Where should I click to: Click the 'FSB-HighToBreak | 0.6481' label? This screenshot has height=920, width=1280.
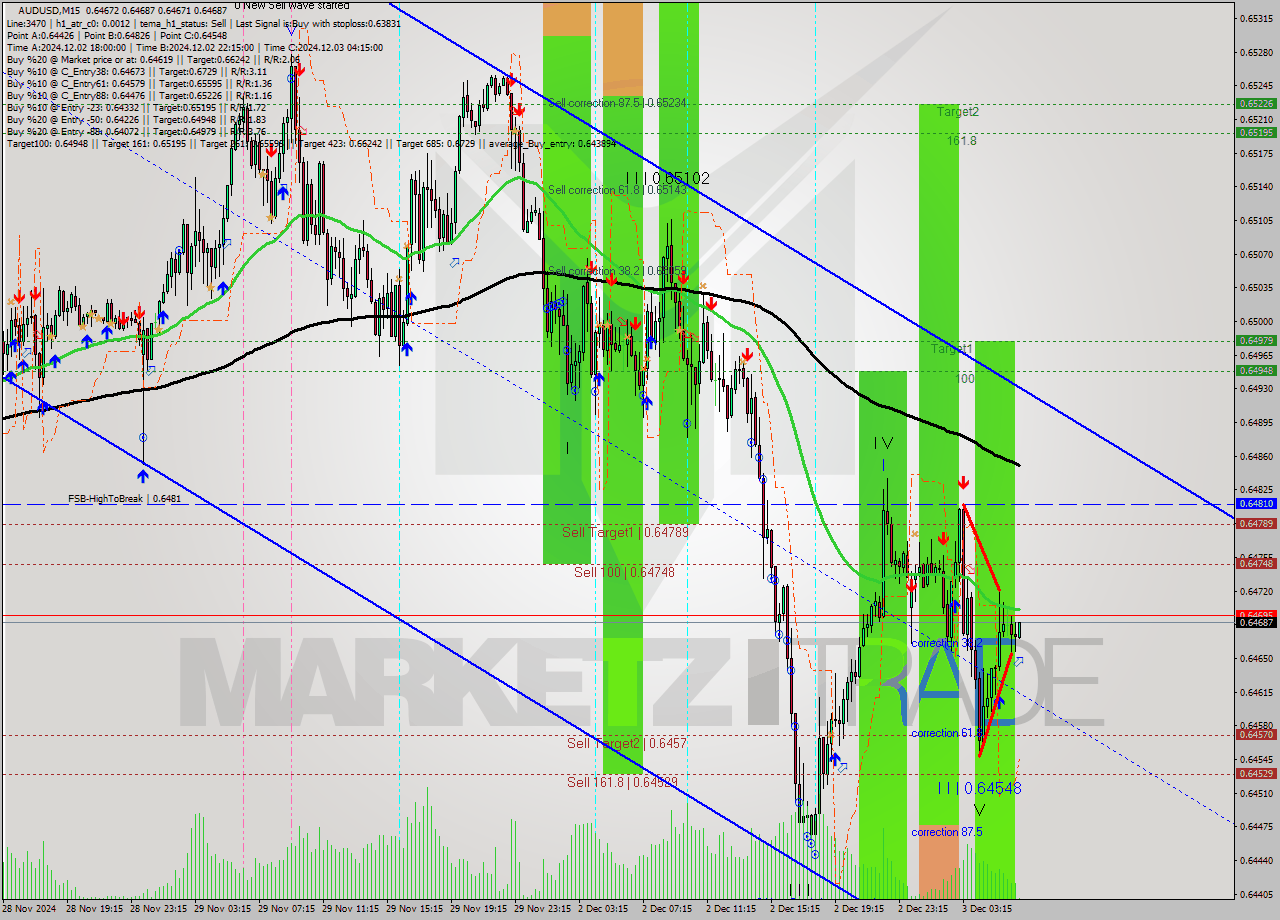click(x=124, y=498)
